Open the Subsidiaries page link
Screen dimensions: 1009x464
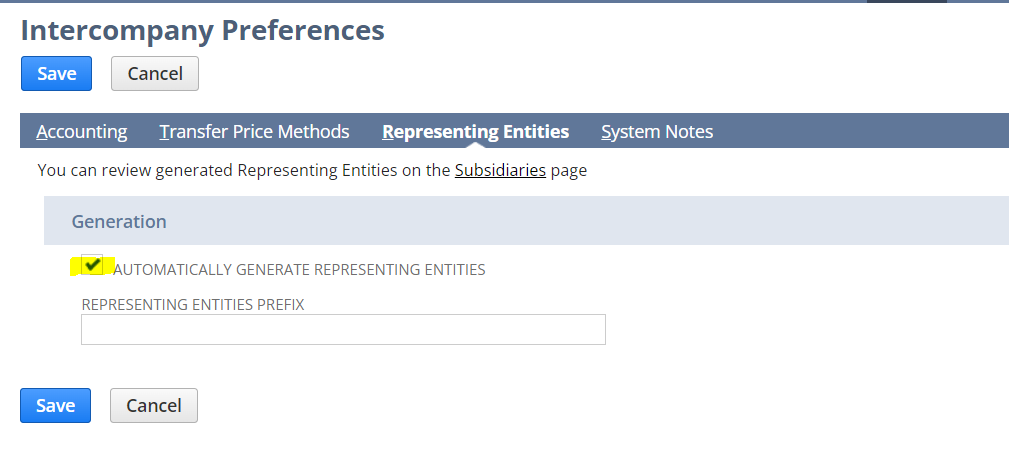[x=500, y=170]
